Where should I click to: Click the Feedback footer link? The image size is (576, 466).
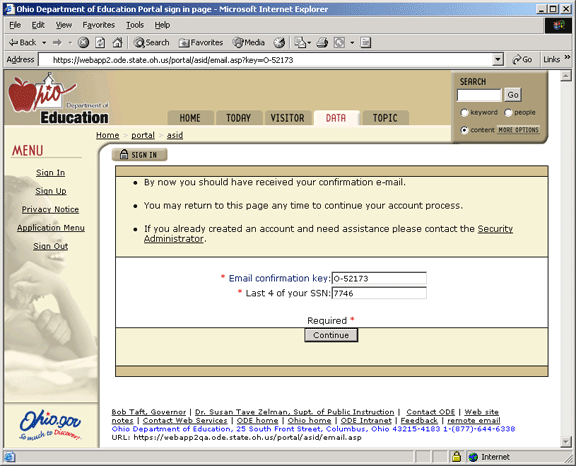click(419, 420)
